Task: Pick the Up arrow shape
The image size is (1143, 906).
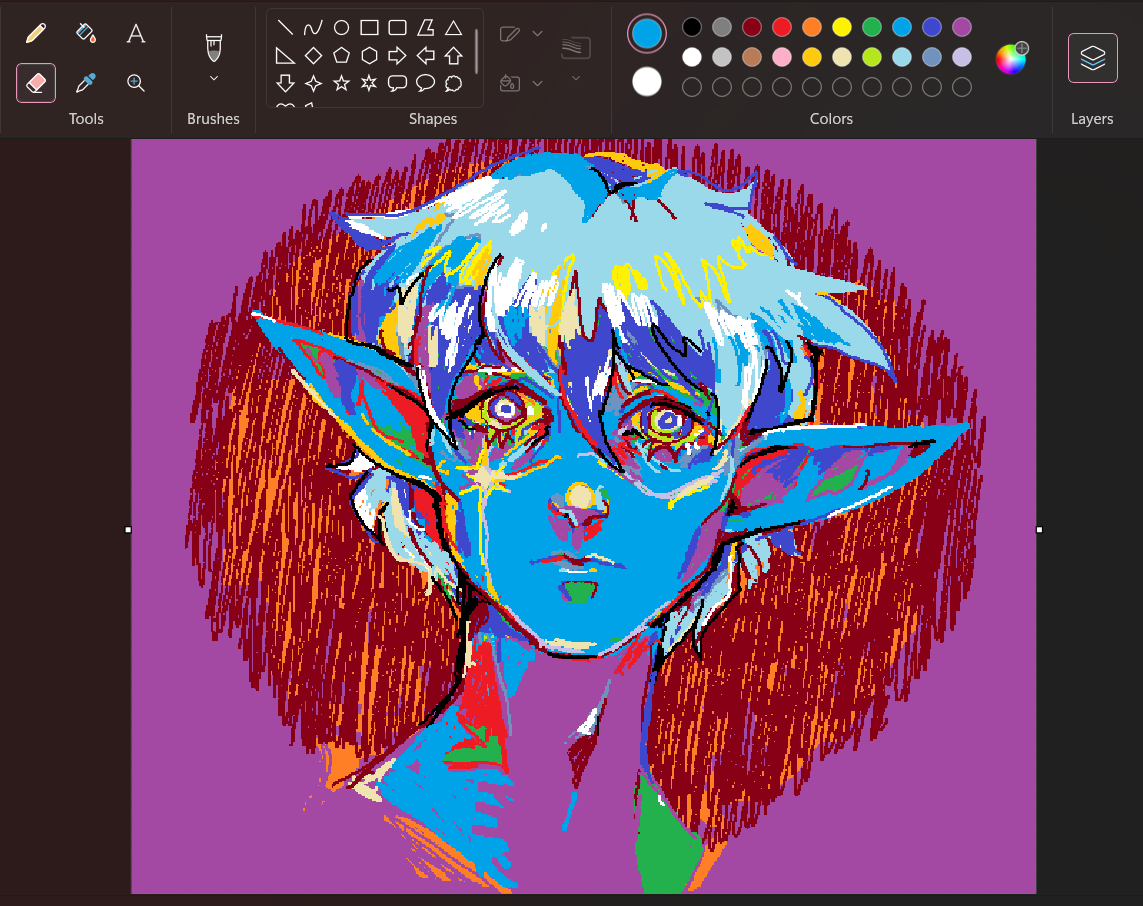Action: pyautogui.click(x=453, y=55)
